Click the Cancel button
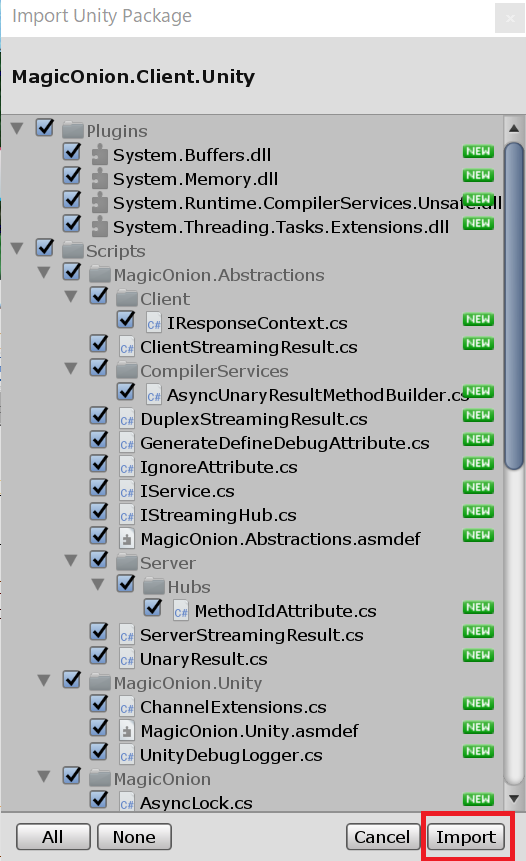This screenshot has width=526, height=861. (382, 837)
